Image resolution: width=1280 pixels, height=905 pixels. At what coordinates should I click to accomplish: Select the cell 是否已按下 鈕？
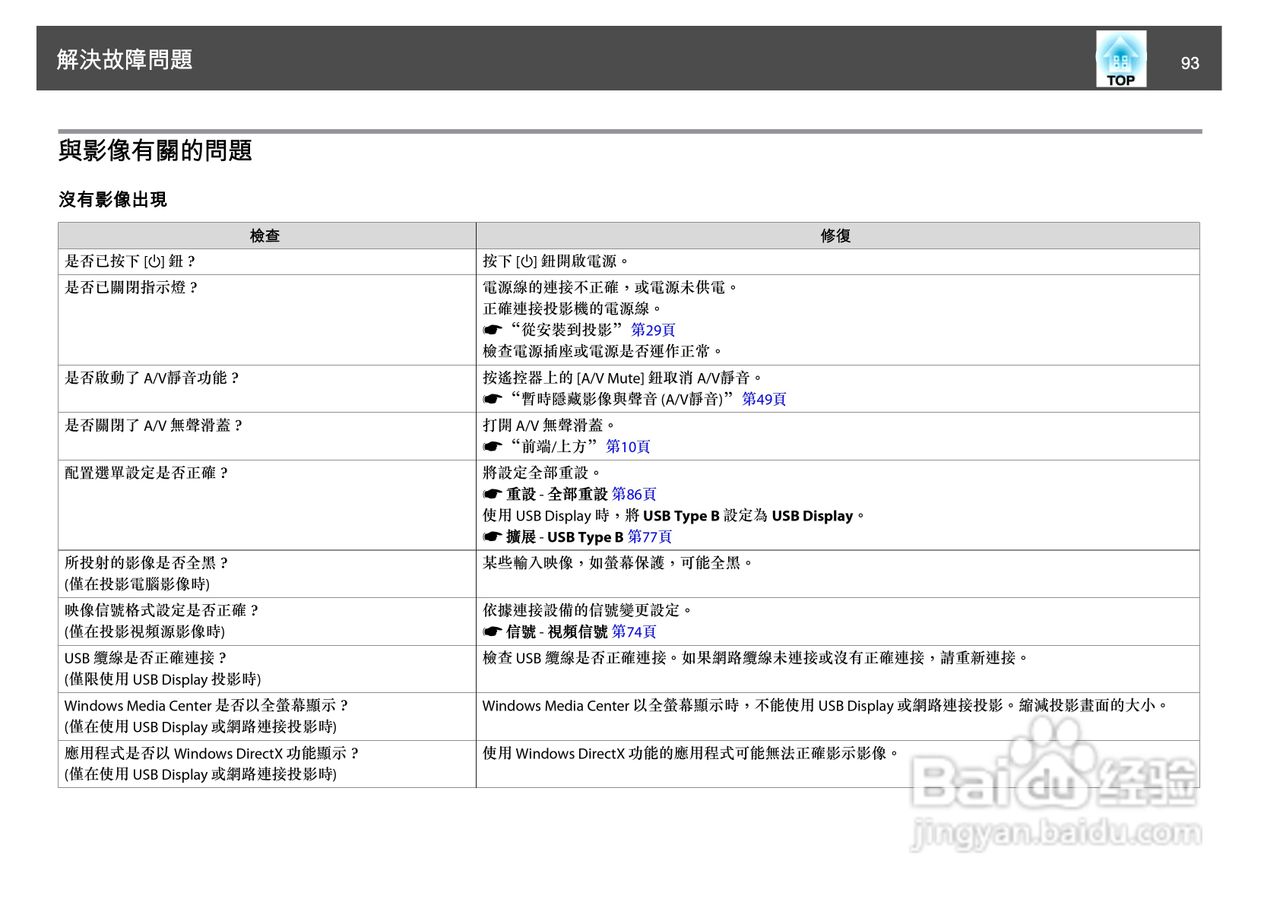coord(266,262)
